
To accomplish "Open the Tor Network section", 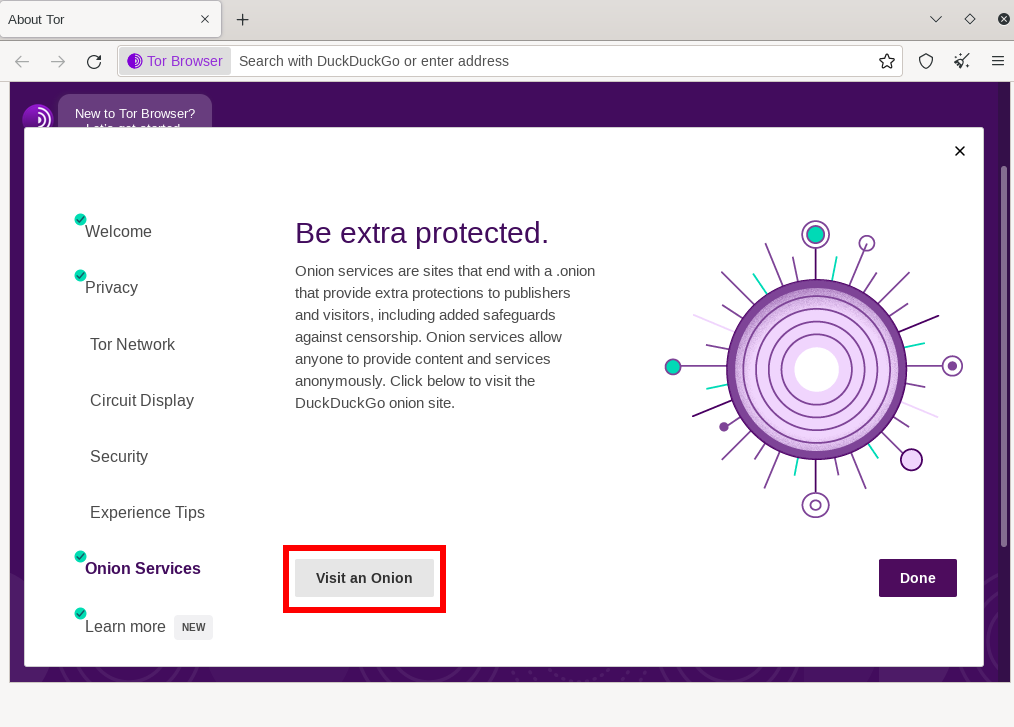I will pyautogui.click(x=132, y=344).
